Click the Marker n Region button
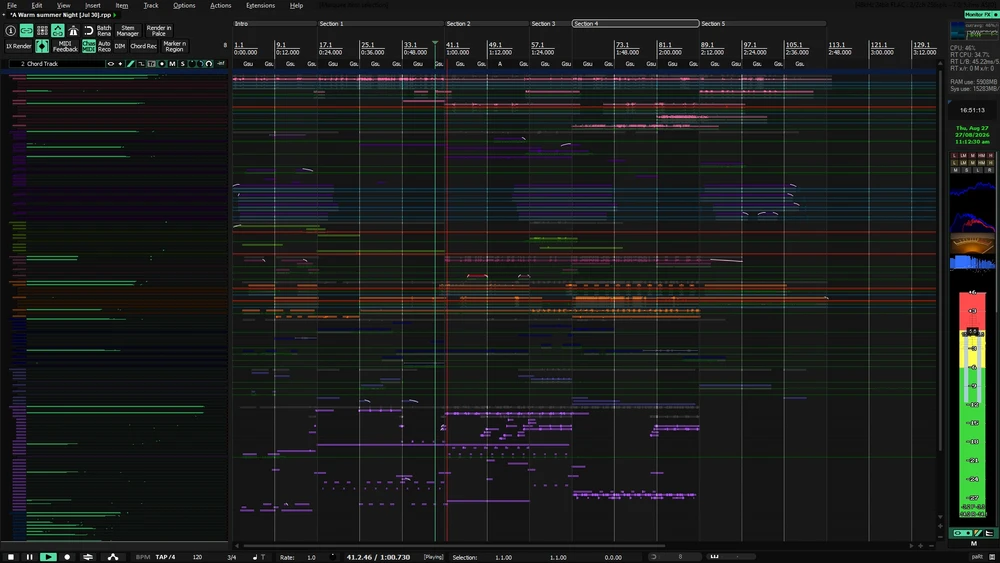 (x=174, y=46)
